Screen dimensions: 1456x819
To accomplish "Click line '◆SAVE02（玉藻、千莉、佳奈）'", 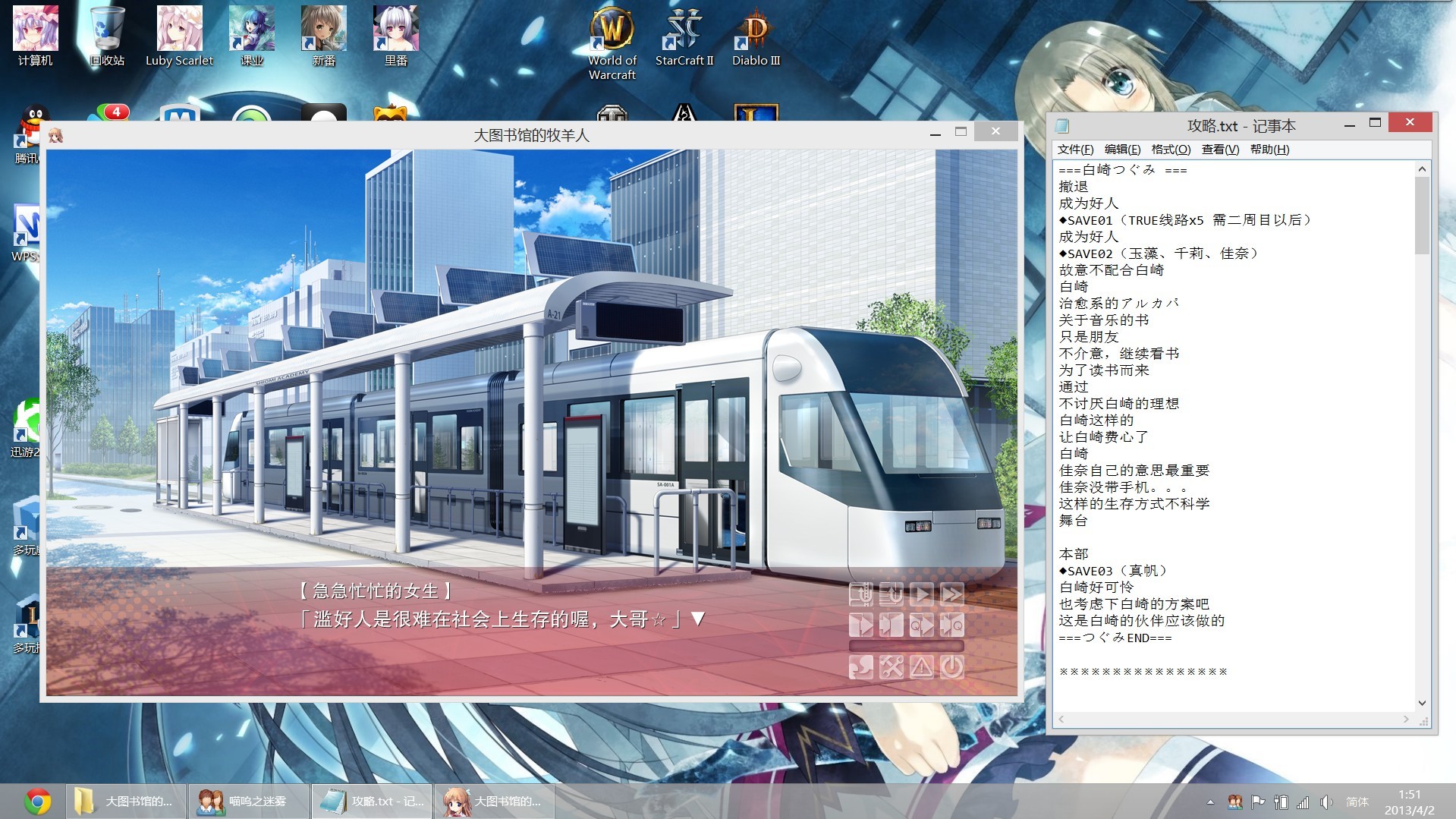I will click(1159, 254).
